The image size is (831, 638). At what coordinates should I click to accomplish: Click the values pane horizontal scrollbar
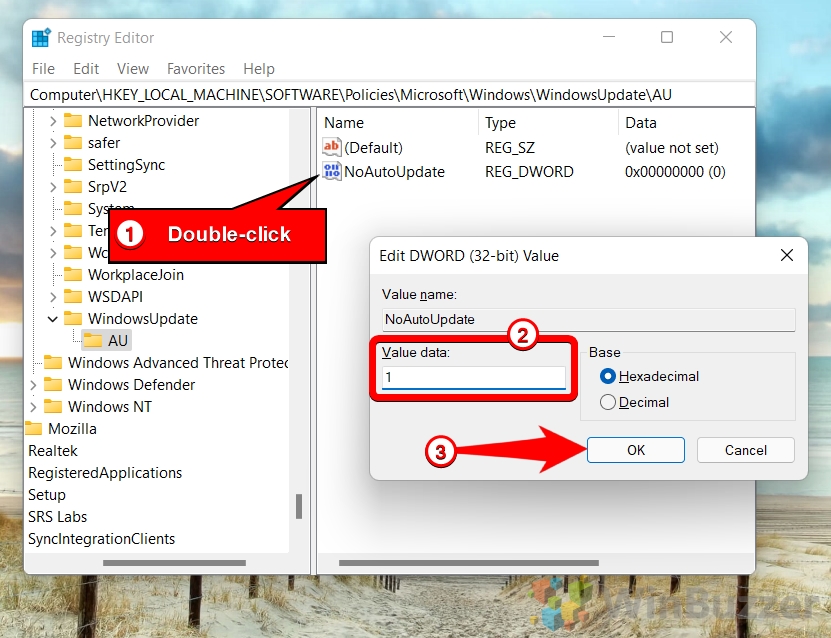469,563
